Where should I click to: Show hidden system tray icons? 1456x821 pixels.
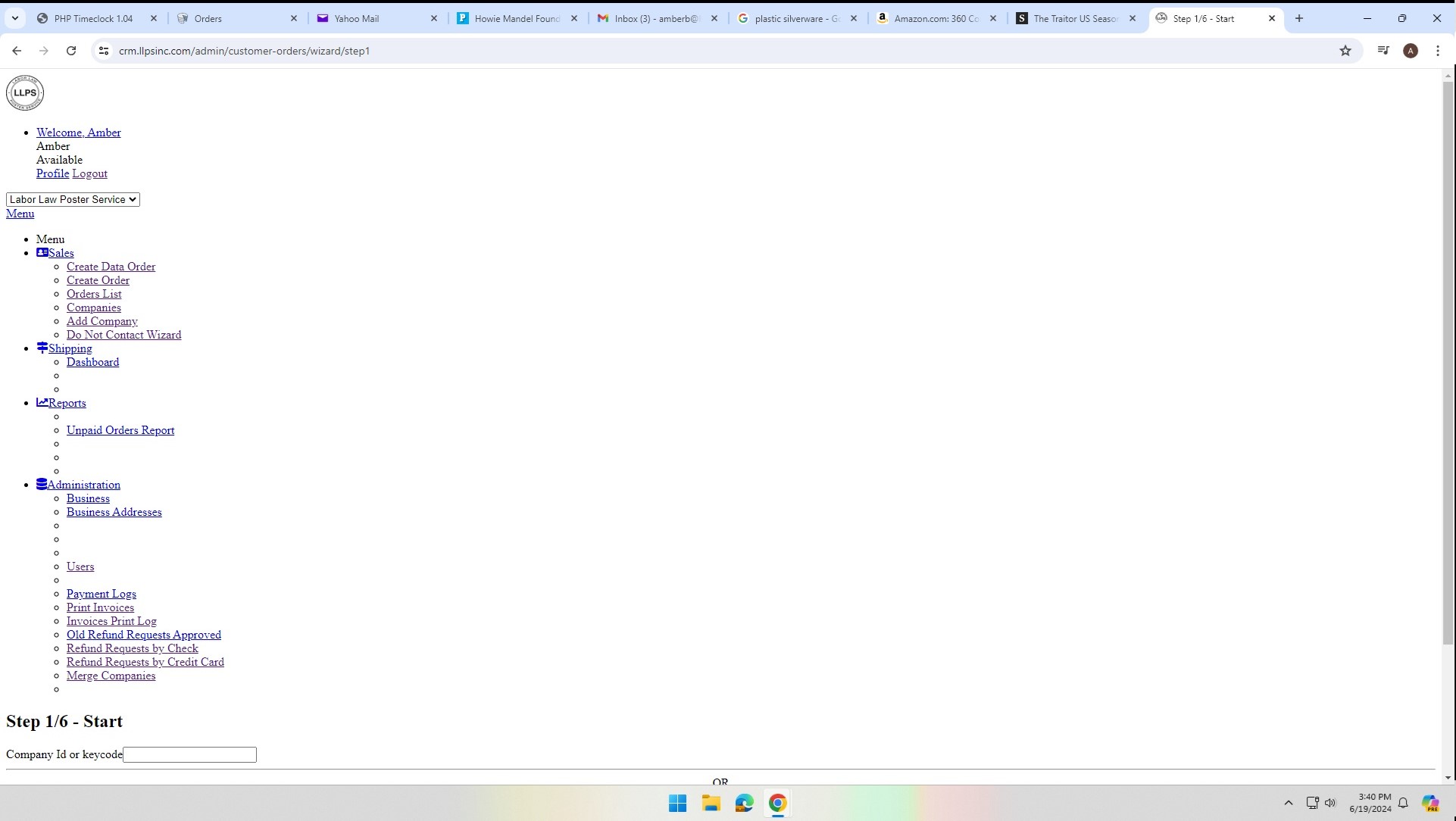(x=1288, y=803)
